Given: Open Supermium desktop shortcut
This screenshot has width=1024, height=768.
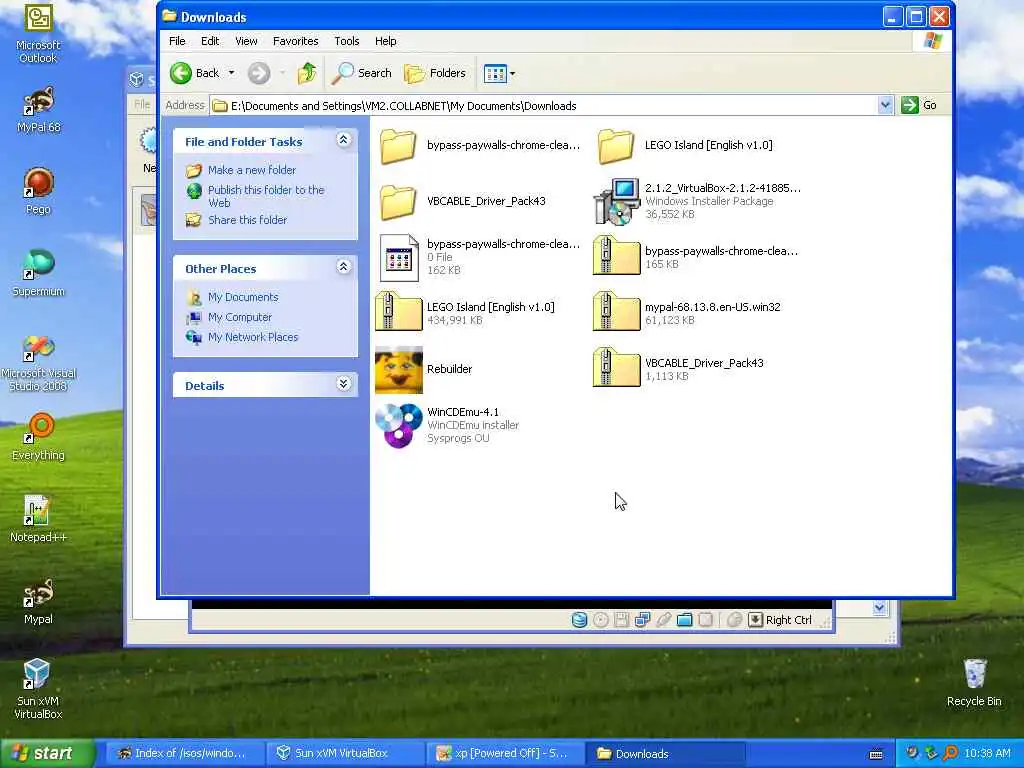Looking at the screenshot, I should 39,273.
